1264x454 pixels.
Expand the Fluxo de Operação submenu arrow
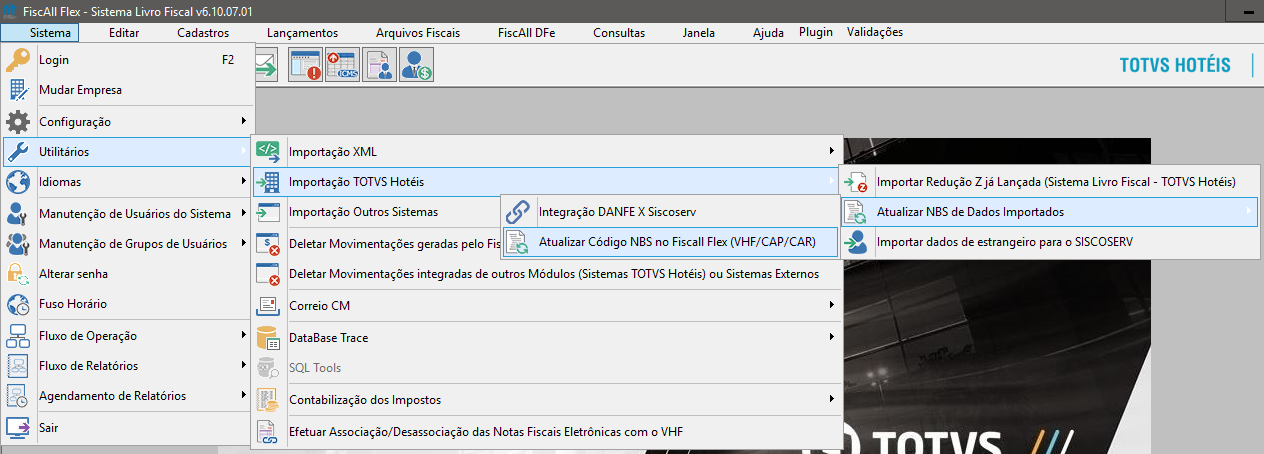(243, 336)
